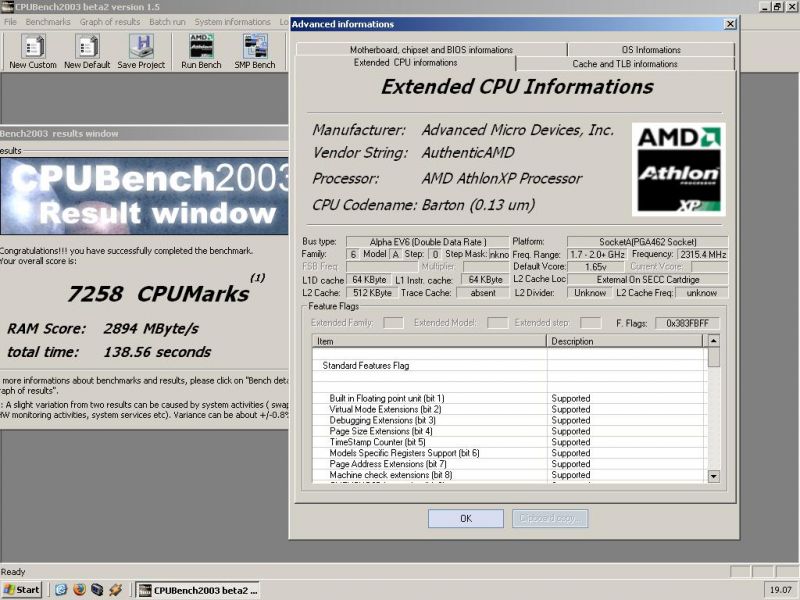Image resolution: width=800 pixels, height=600 pixels.
Task: Click the Run Bench toolbar icon
Action: [x=201, y=52]
